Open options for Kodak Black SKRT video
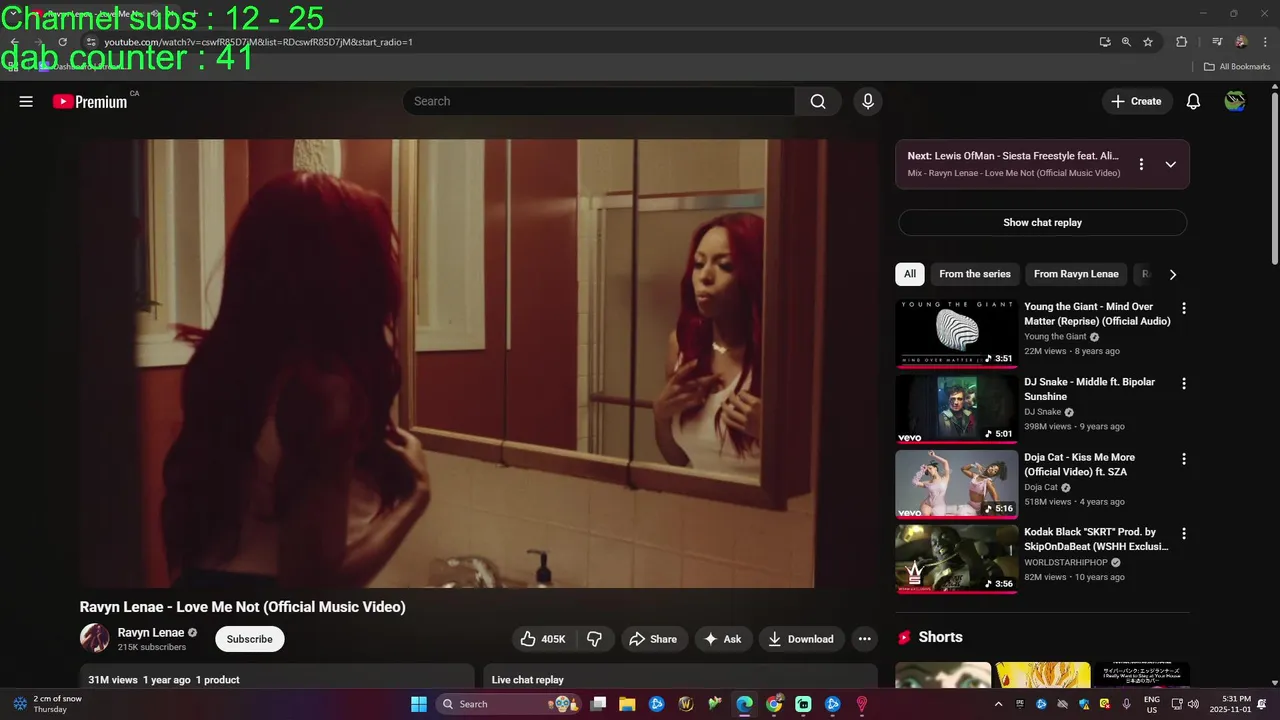1280x720 pixels. [1184, 534]
